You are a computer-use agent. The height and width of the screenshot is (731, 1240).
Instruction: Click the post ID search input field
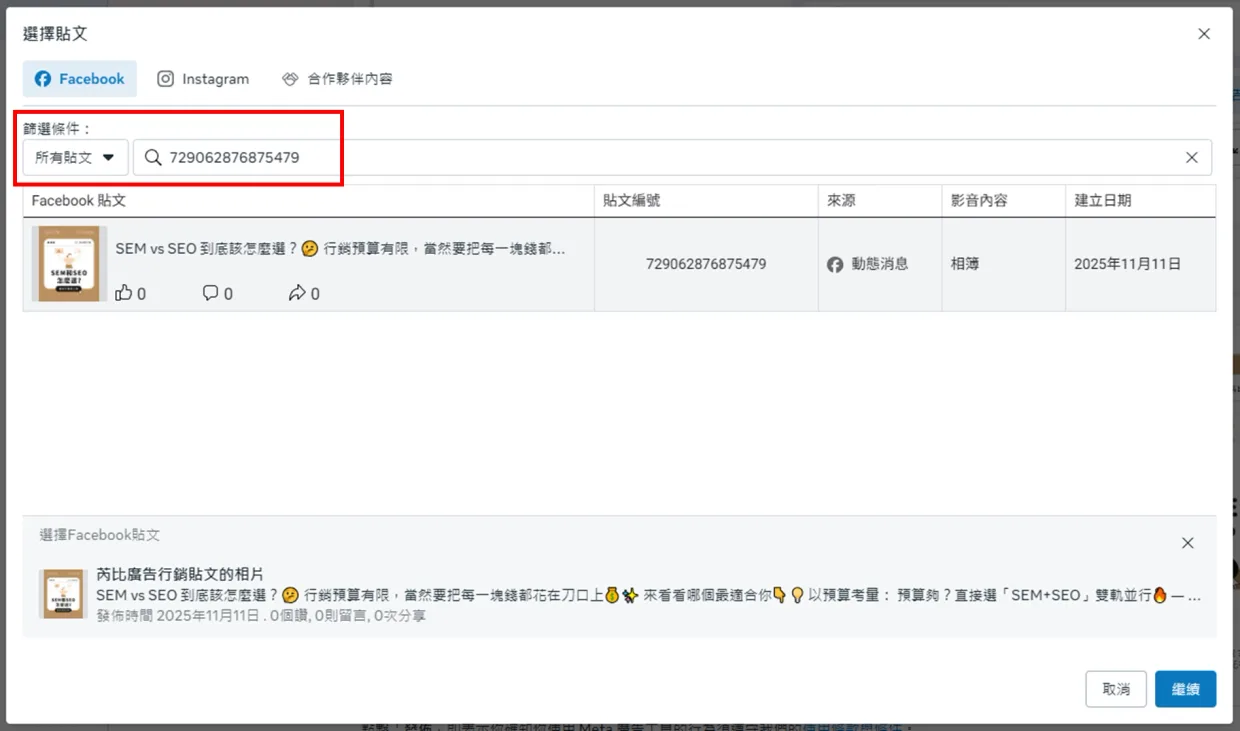(672, 157)
